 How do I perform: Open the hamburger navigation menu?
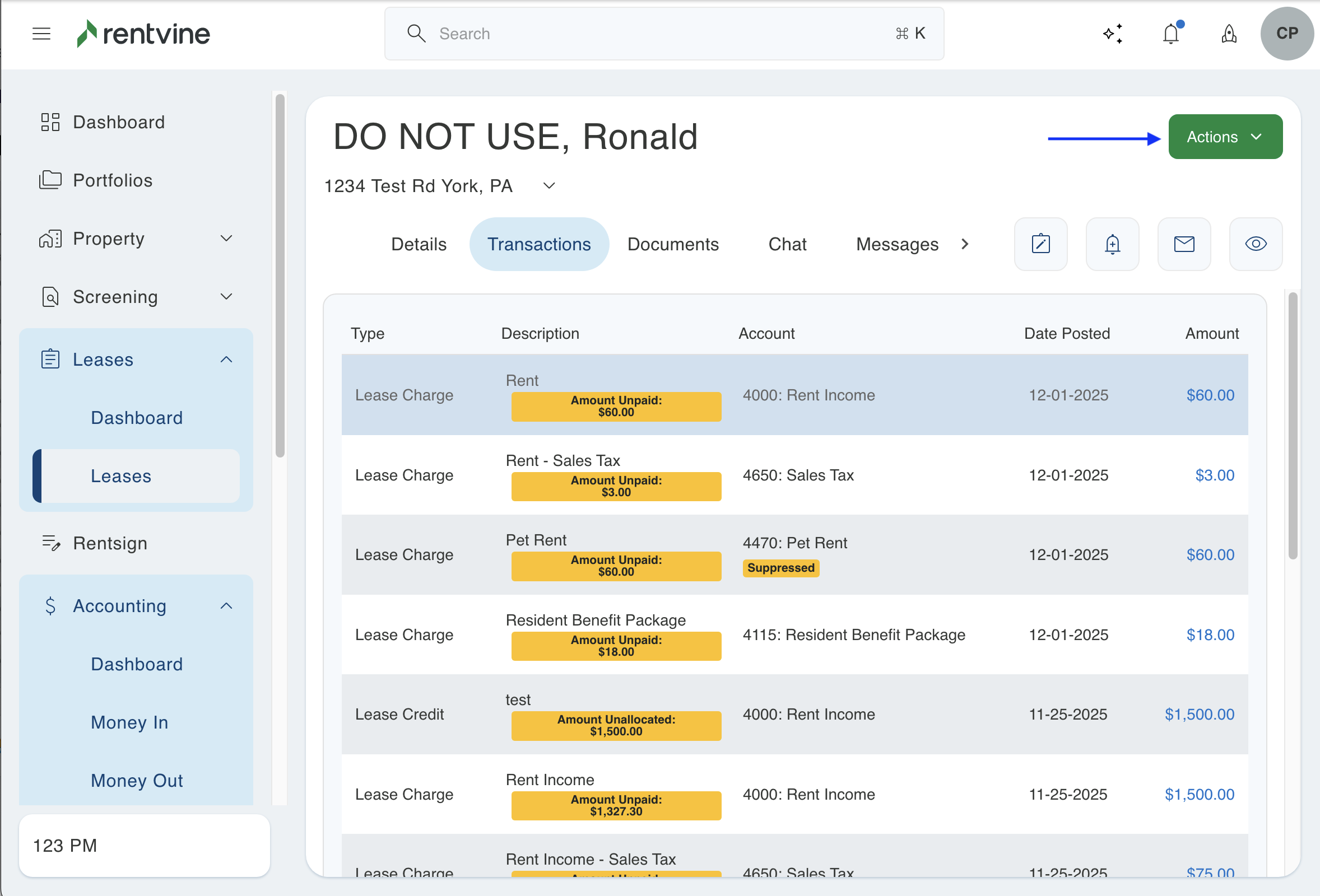point(41,34)
